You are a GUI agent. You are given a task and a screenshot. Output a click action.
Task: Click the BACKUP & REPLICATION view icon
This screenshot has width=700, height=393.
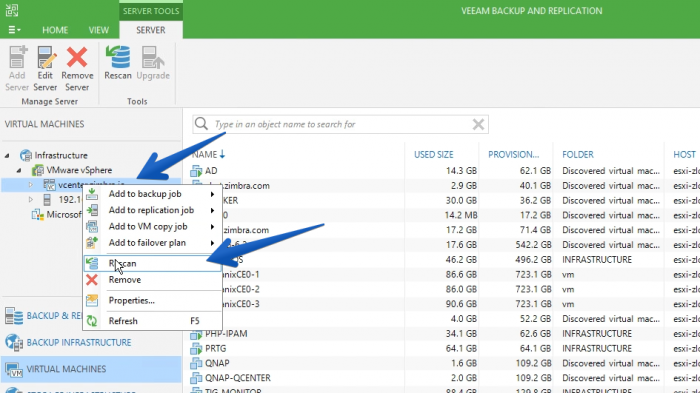click(x=14, y=316)
